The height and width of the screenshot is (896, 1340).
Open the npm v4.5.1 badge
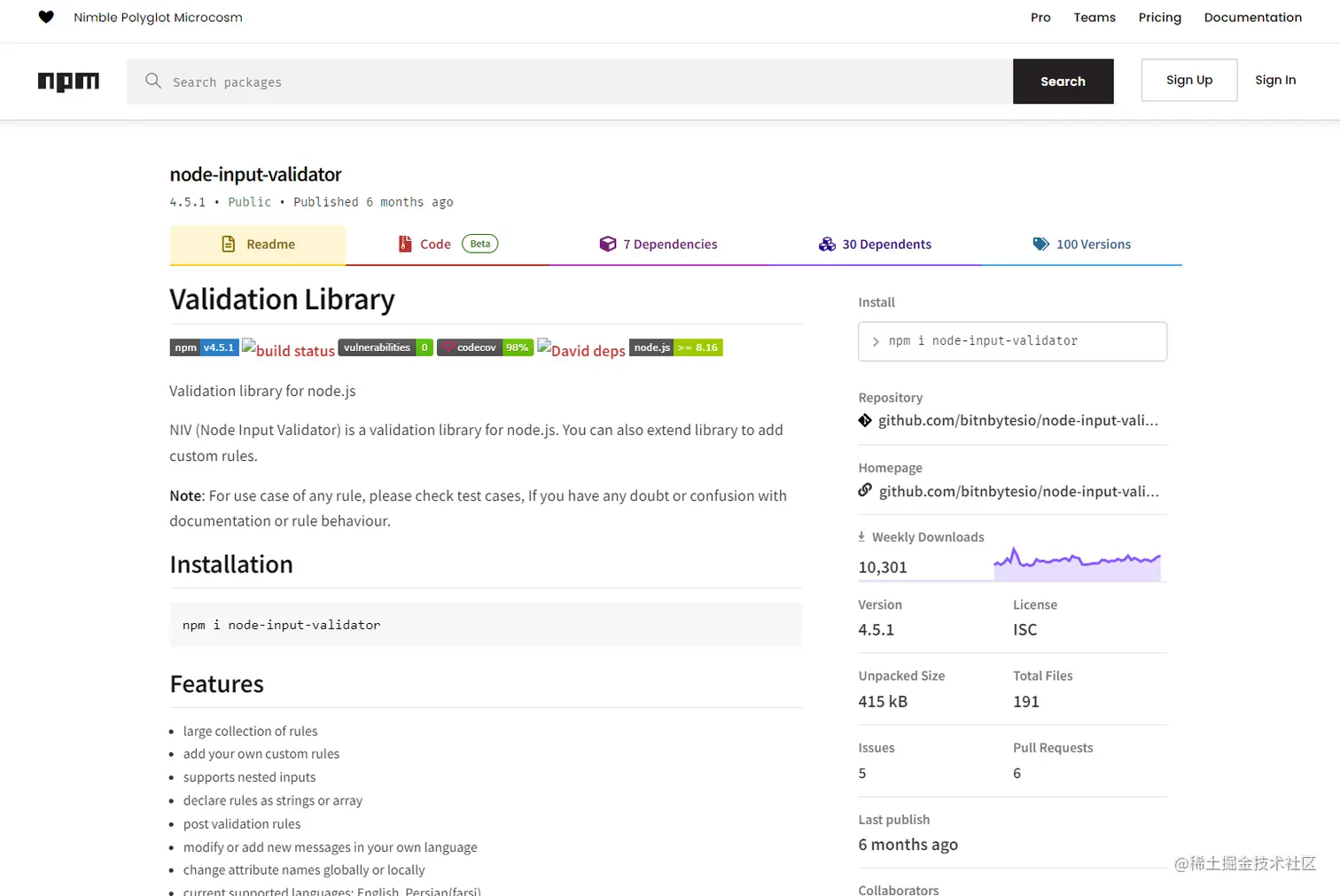click(204, 347)
